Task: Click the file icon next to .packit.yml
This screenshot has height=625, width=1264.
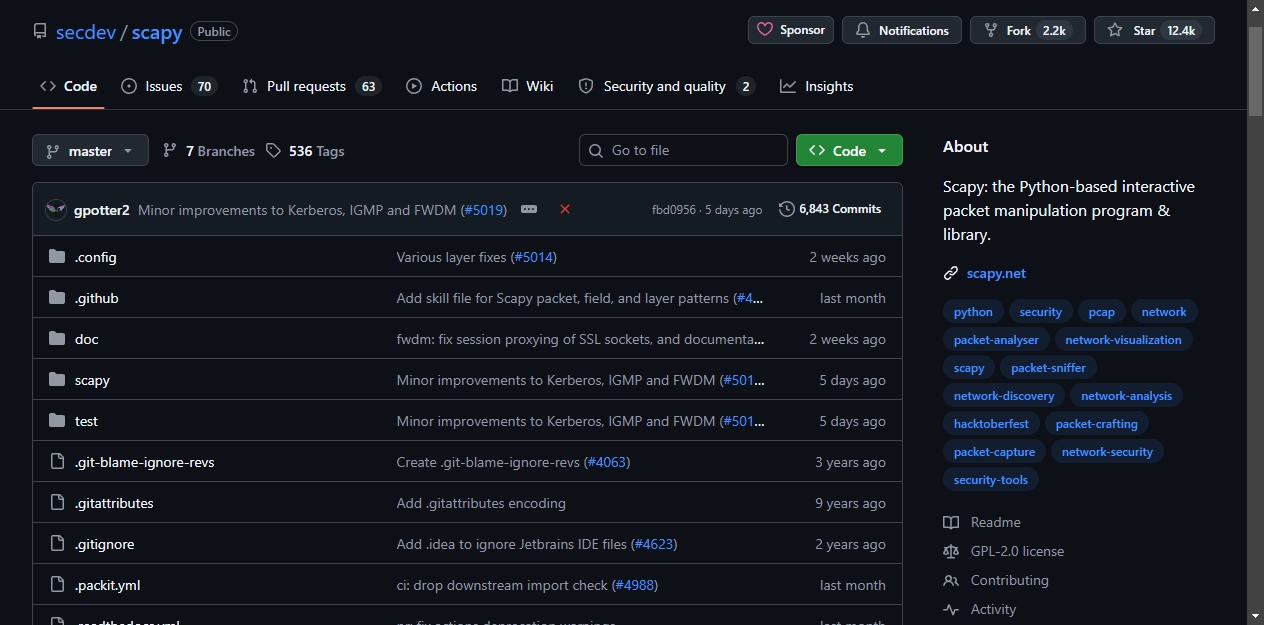Action: point(57,585)
